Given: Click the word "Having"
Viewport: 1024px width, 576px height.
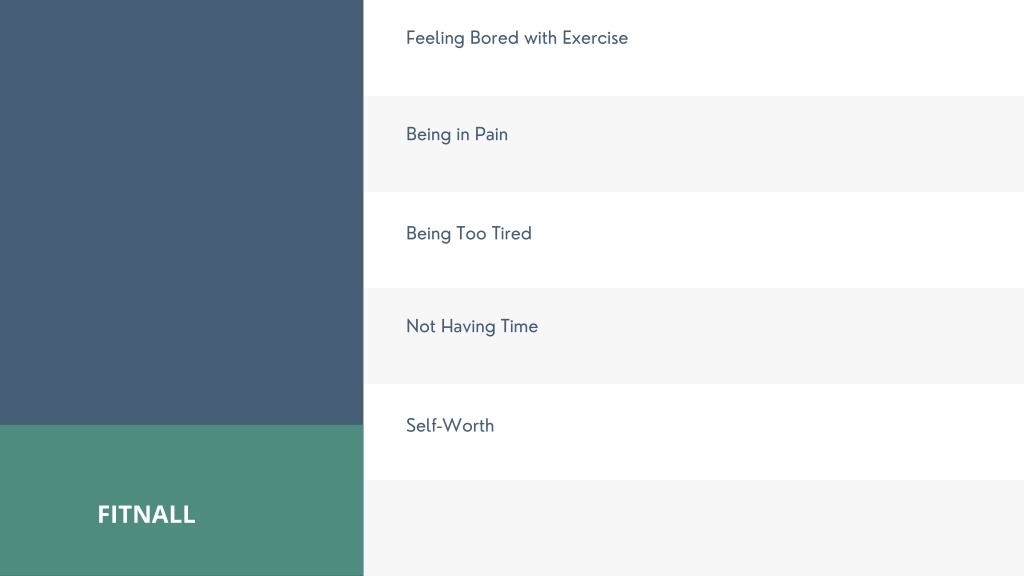Looking at the screenshot, I should [x=468, y=327].
